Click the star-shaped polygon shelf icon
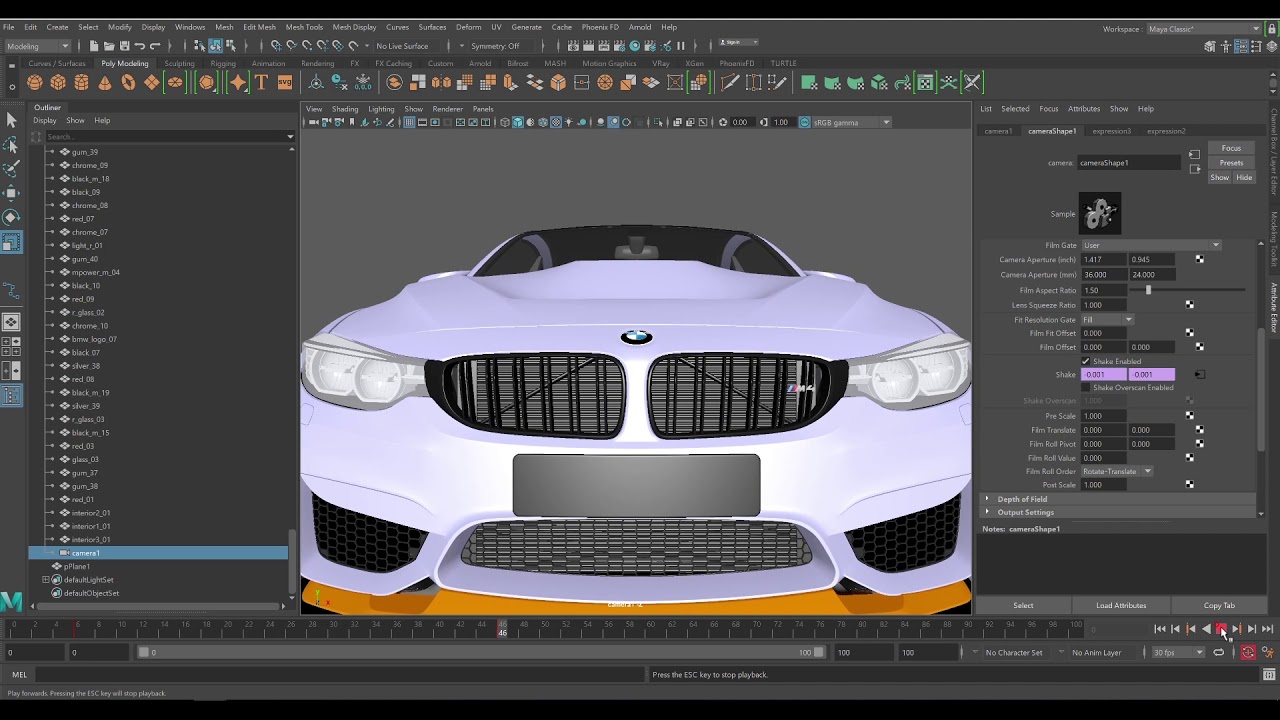Screen dimensions: 1280x720 (238, 83)
